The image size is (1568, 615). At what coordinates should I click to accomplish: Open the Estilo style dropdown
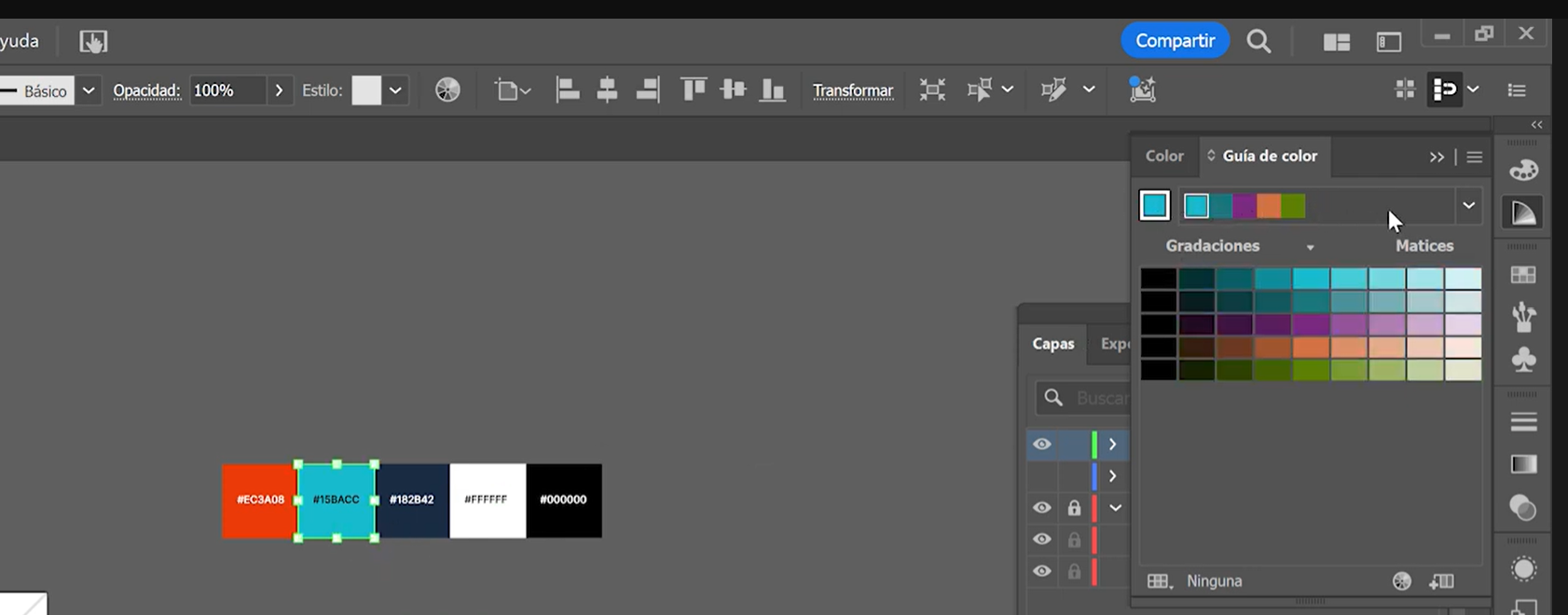395,90
